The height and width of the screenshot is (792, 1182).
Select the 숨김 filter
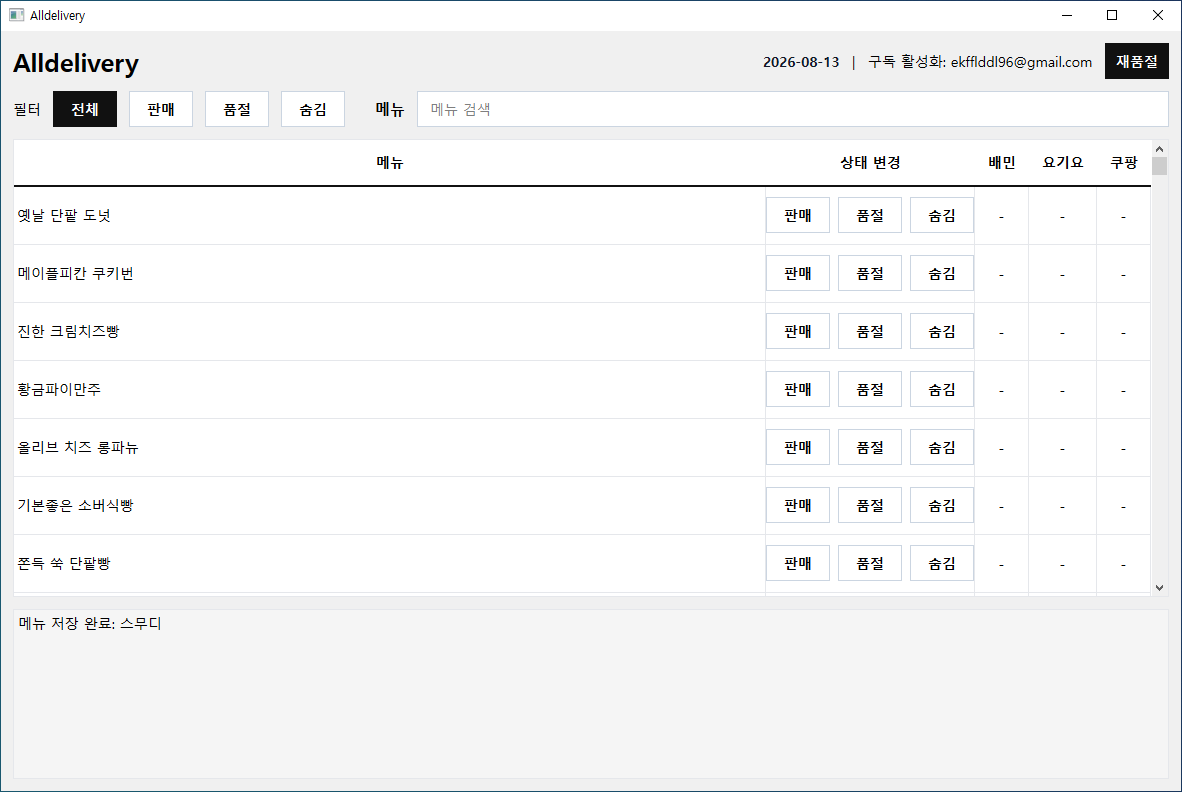pos(313,109)
